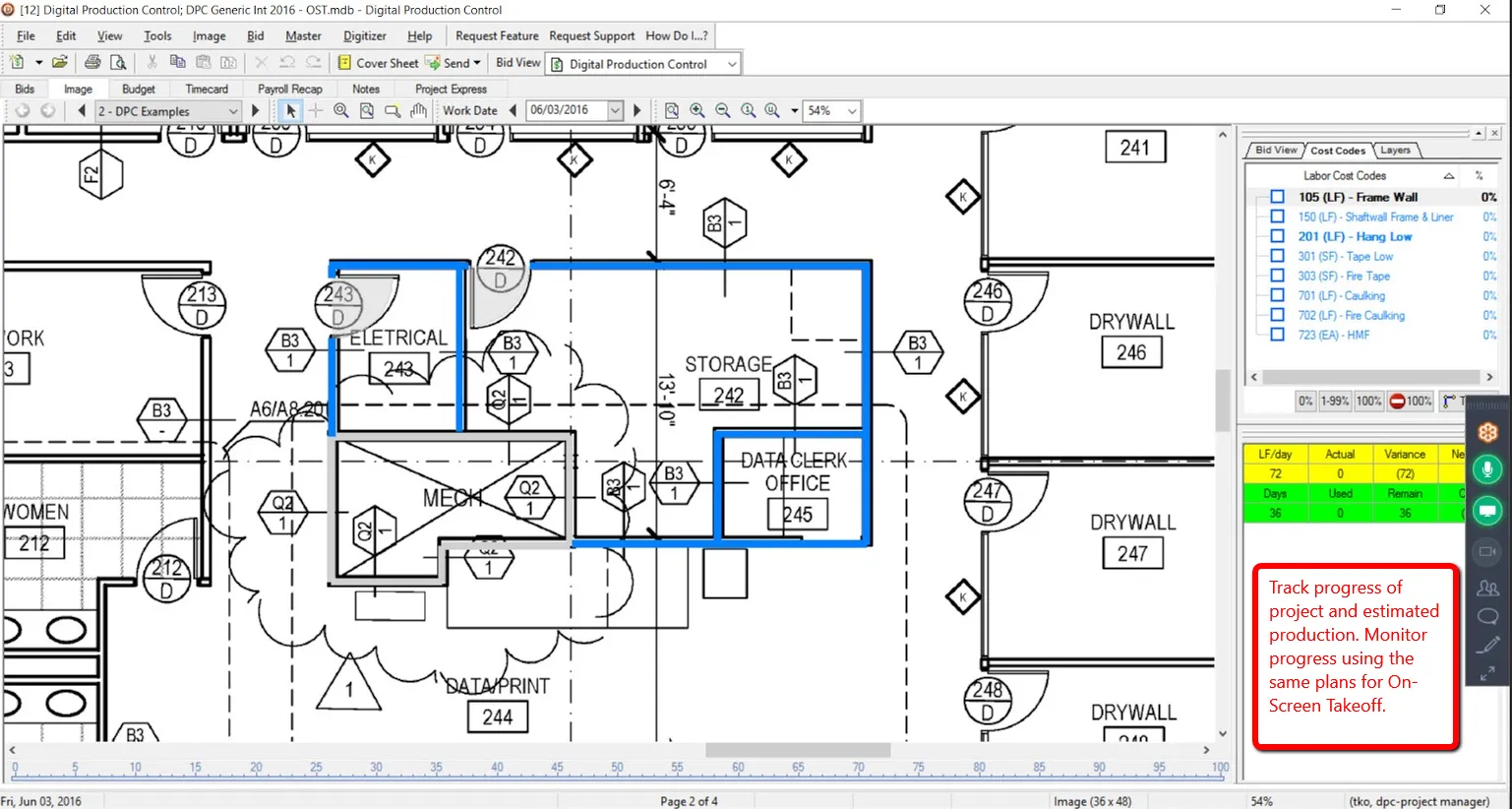Viewport: 1512px width, 809px height.
Task: Click the Print Preview icon
Action: coord(118,62)
